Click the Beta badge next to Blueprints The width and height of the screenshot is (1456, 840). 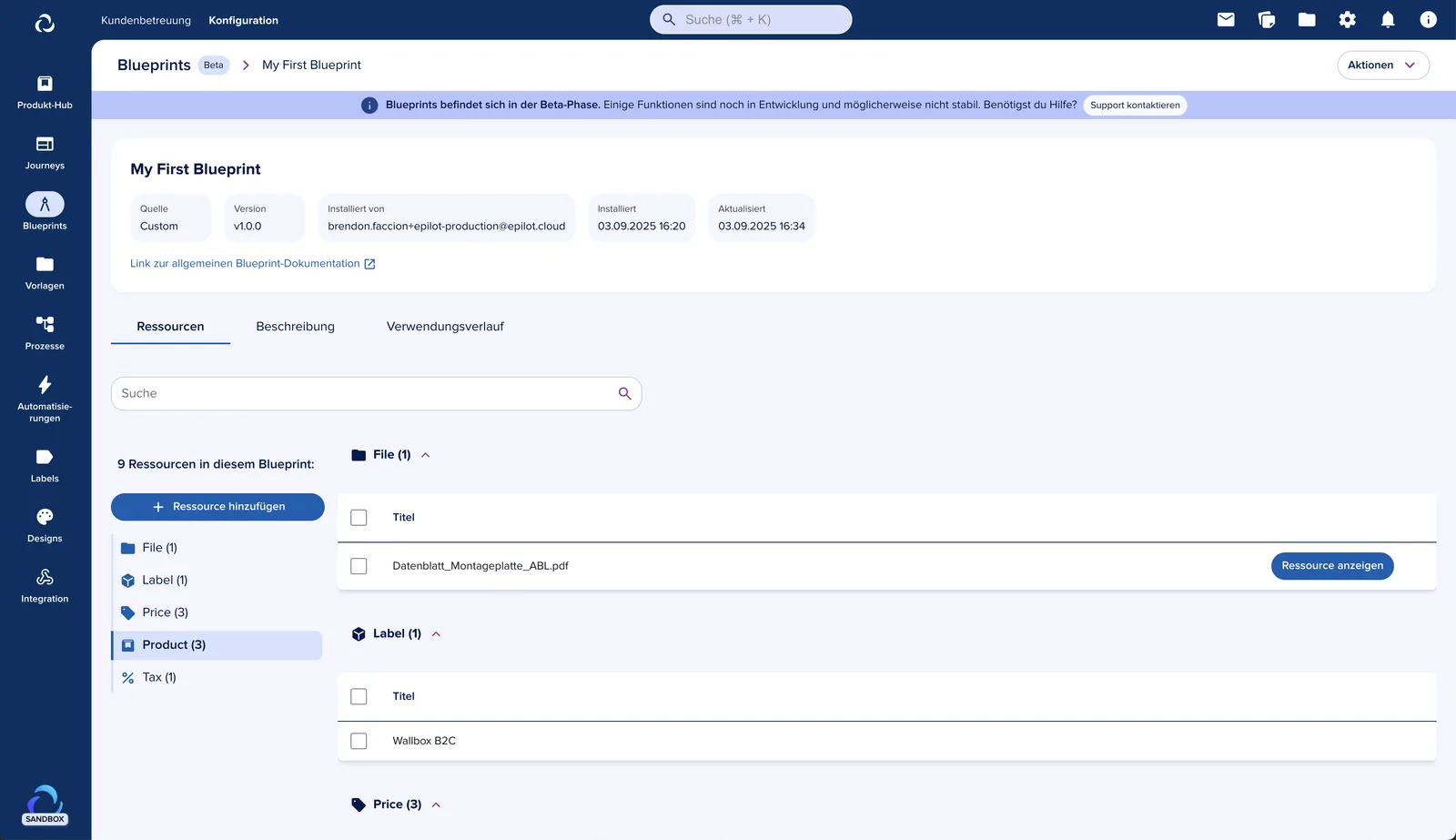coord(214,66)
